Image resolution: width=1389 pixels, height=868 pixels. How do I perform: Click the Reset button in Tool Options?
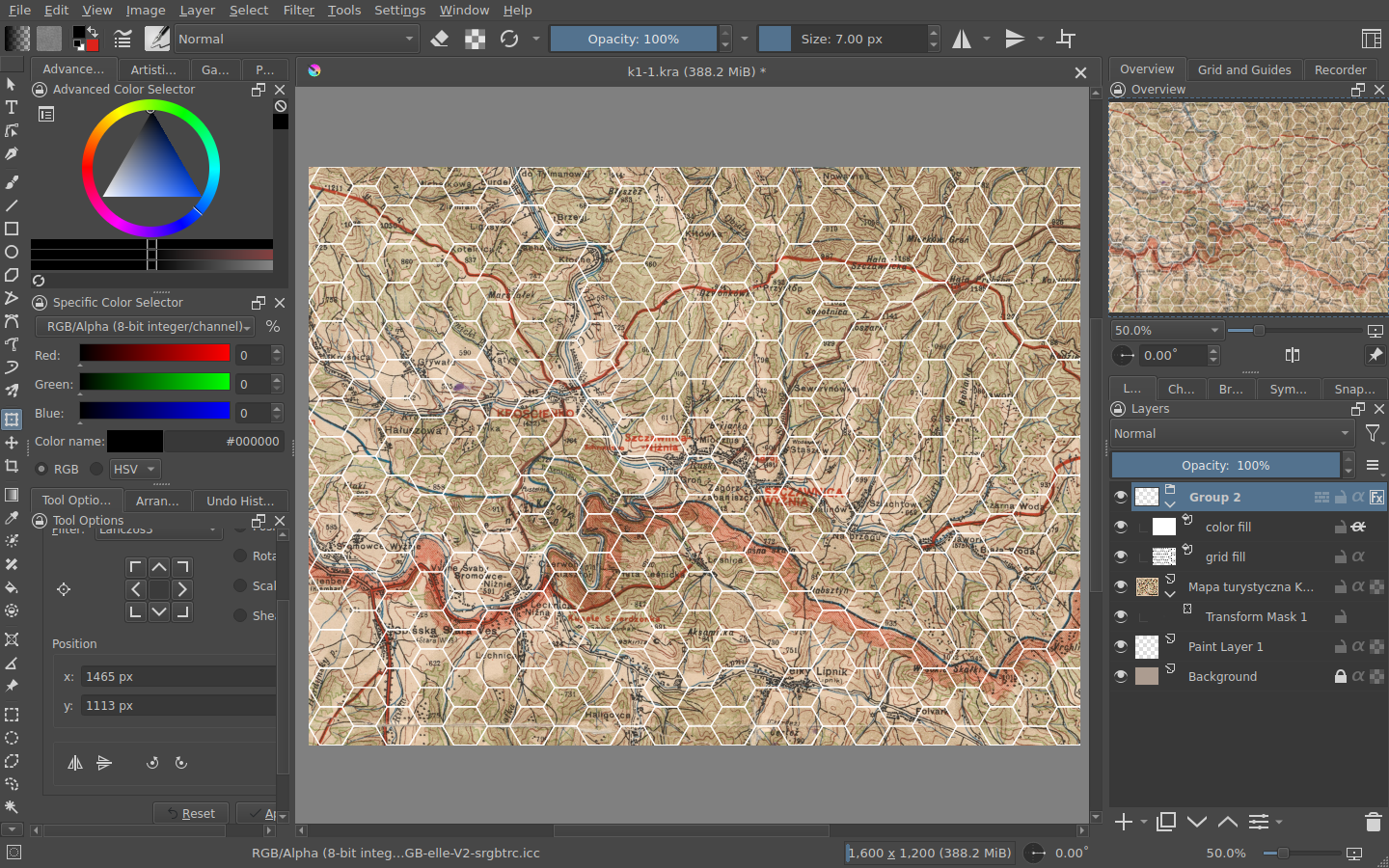click(191, 813)
